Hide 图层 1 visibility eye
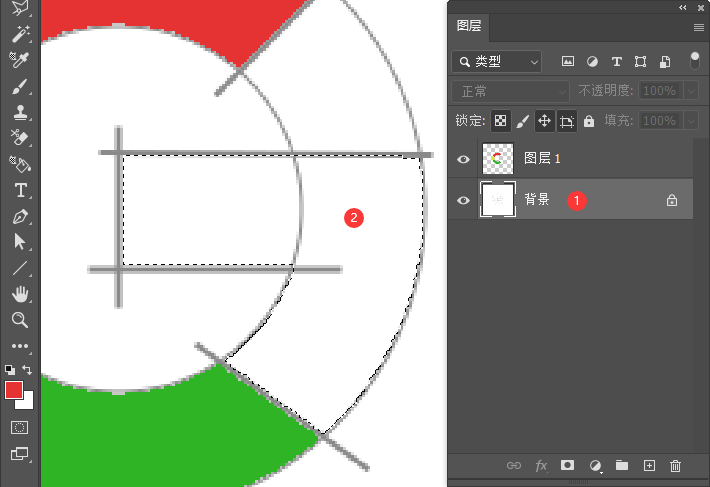 (x=463, y=159)
